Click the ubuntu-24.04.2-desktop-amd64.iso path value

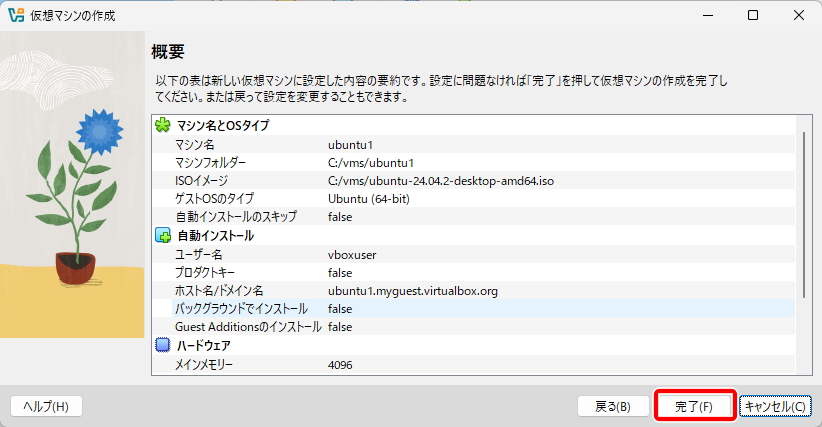click(441, 181)
